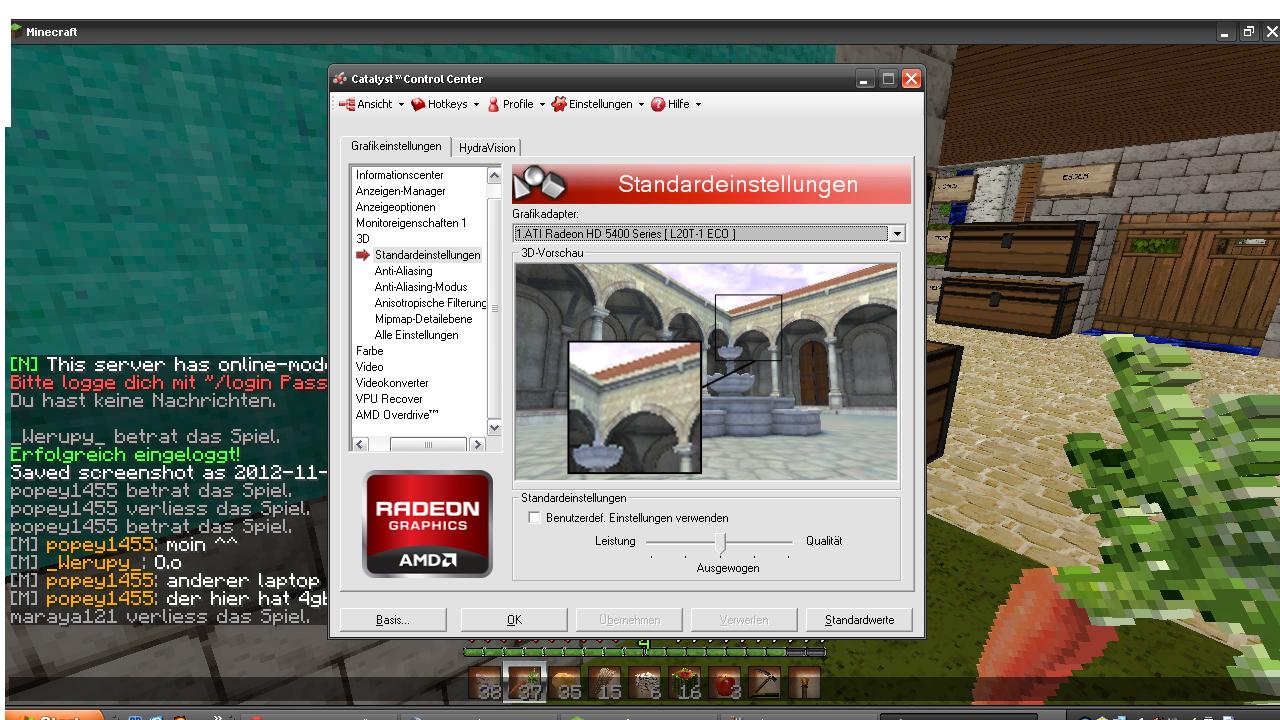The width and height of the screenshot is (1280, 720).
Task: Select the Grafikeinstellungen tab
Action: [x=396, y=146]
